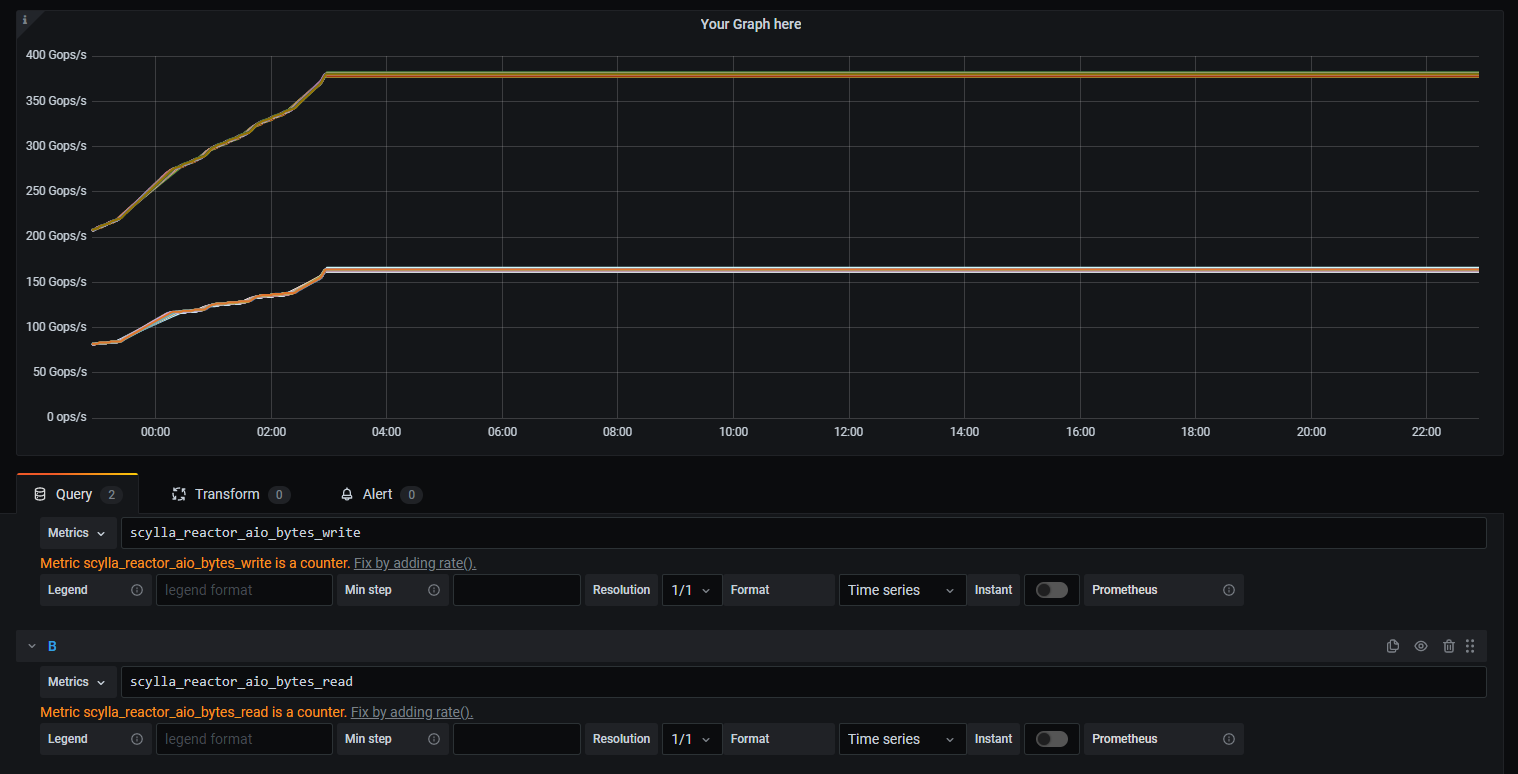Click the database icon next to Query
The image size is (1518, 774).
[40, 493]
